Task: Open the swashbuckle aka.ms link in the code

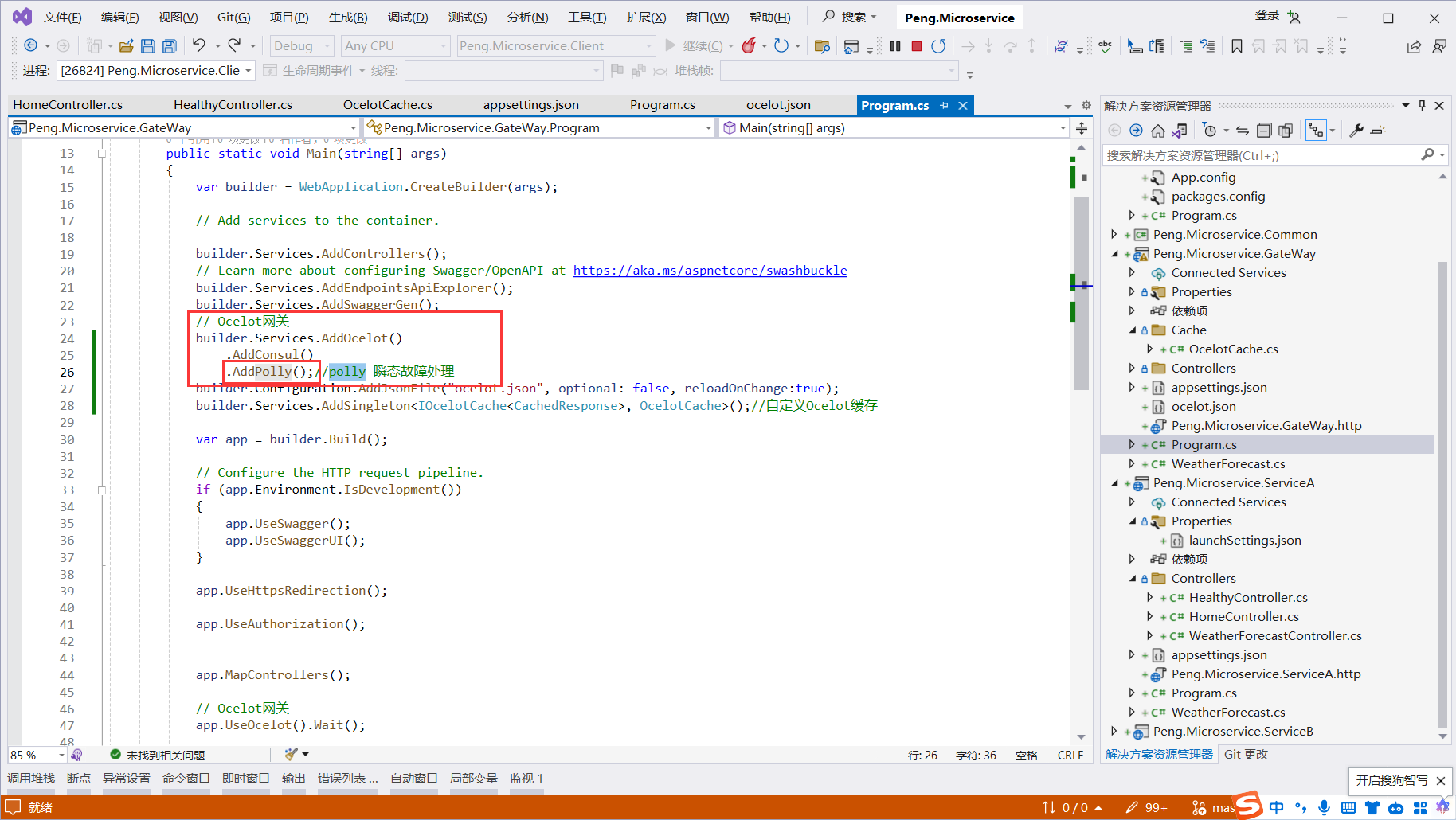Action: (710, 271)
